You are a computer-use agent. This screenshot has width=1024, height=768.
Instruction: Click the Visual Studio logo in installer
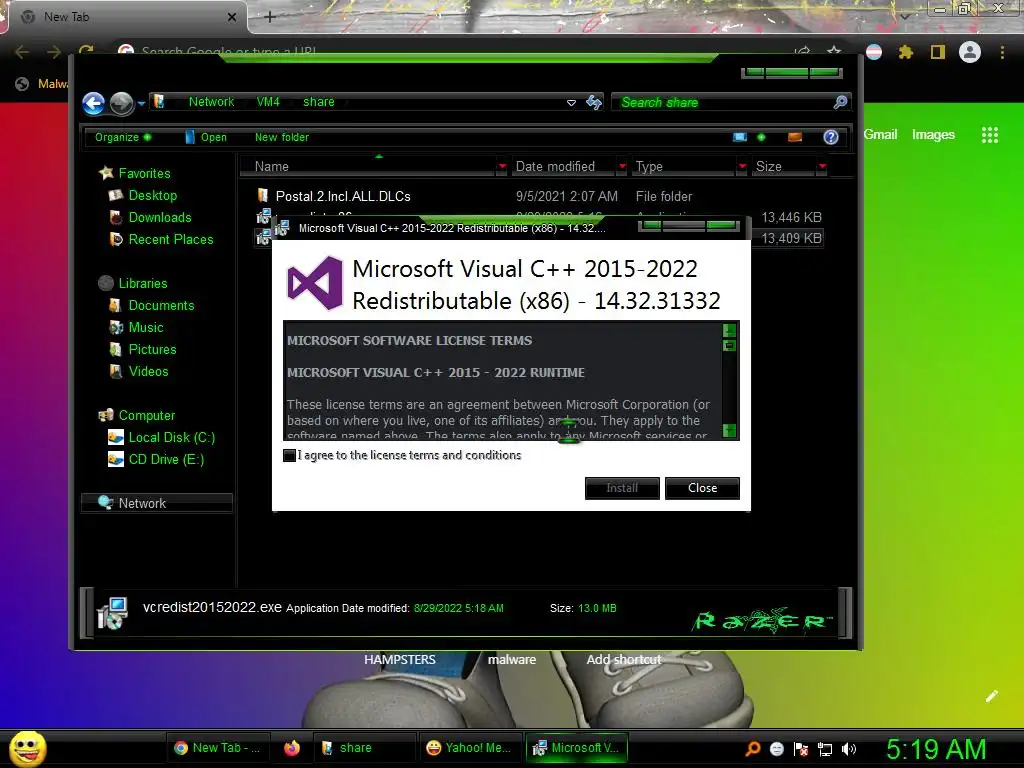click(315, 283)
